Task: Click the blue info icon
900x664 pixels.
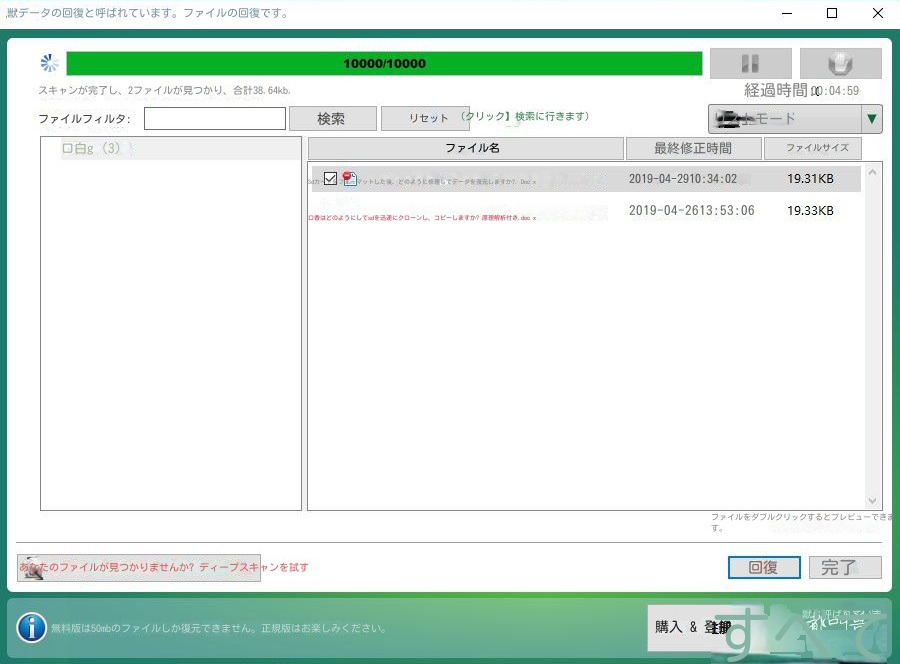Action: tap(31, 627)
